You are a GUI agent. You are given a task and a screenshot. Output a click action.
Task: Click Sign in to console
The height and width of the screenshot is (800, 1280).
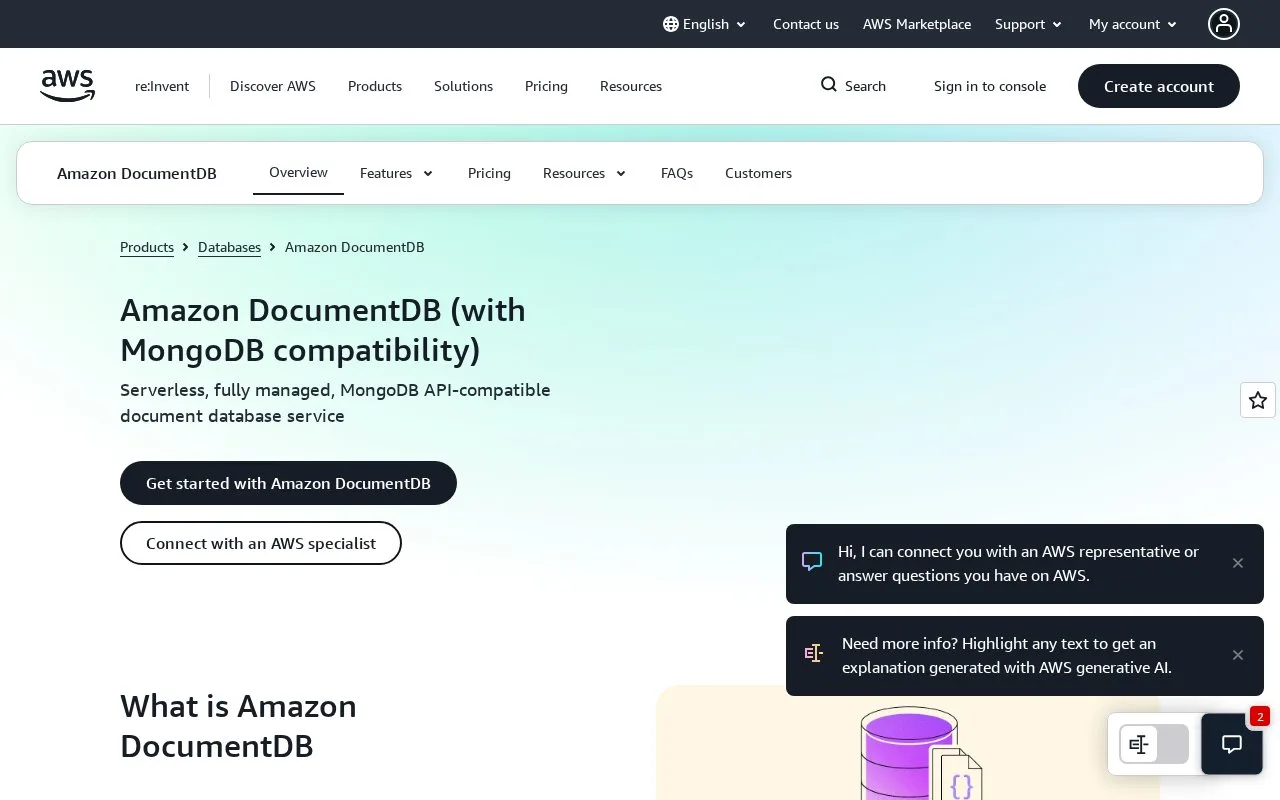[x=990, y=86]
